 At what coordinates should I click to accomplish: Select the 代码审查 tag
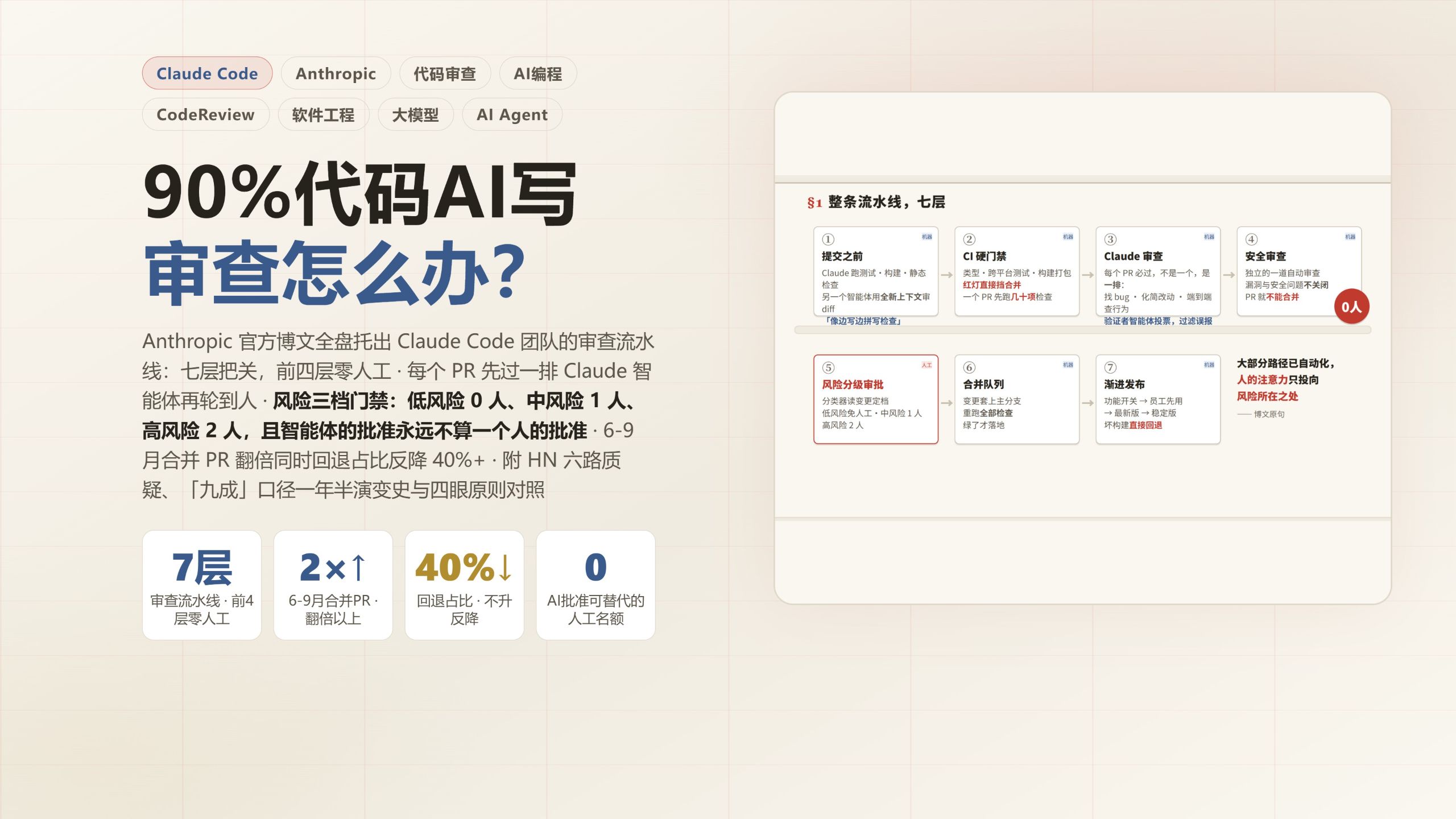pyautogui.click(x=445, y=73)
